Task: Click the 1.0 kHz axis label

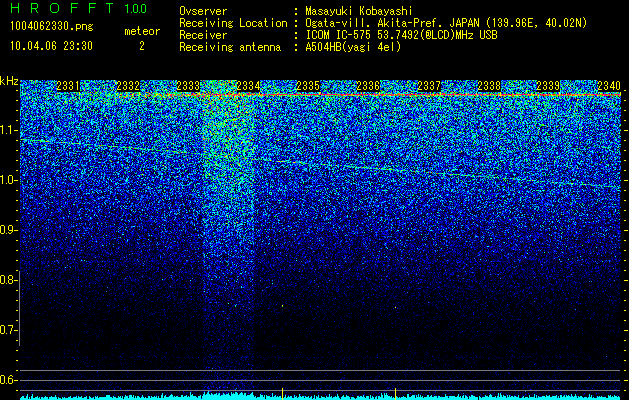Action: 8,180
